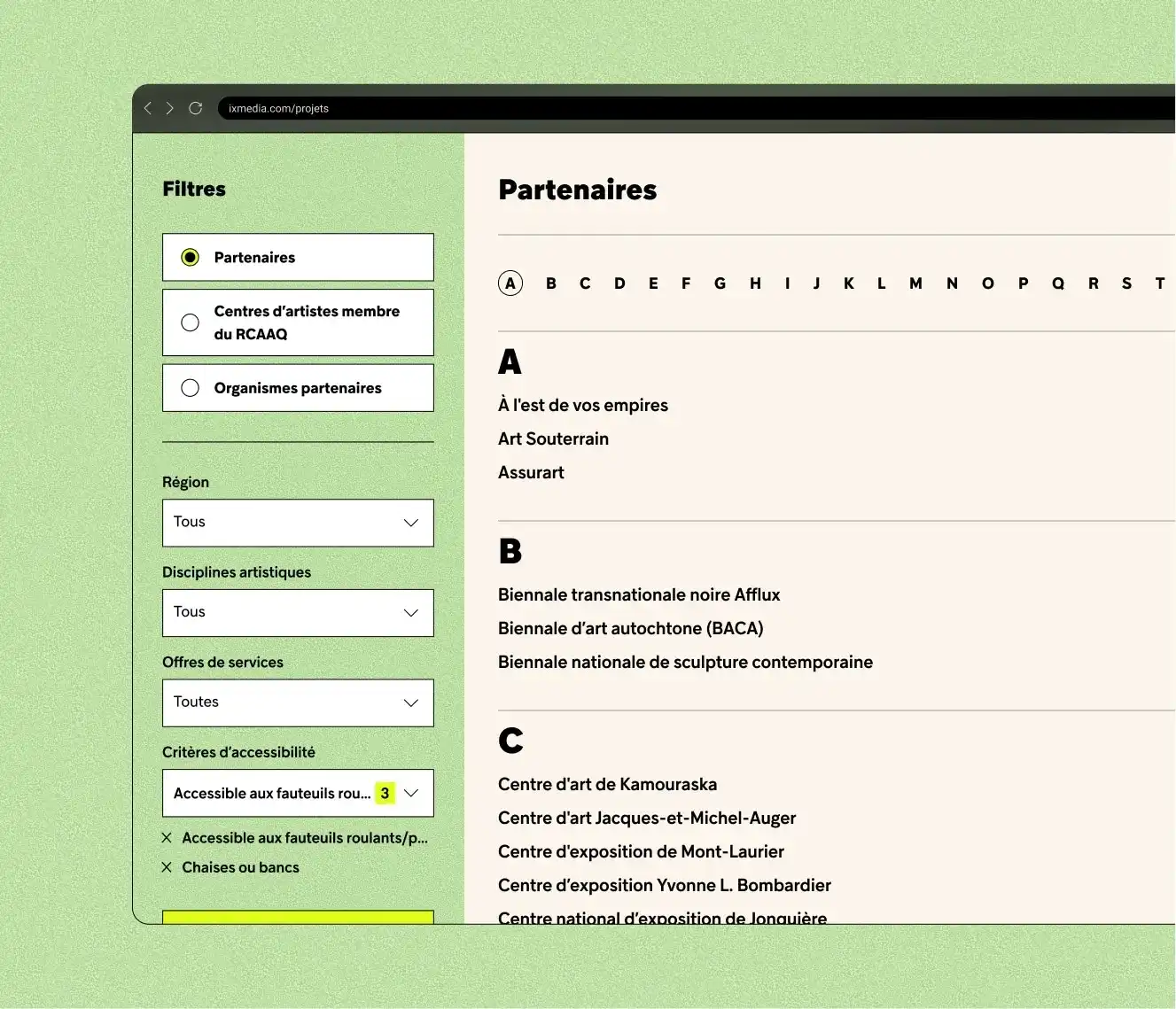Expand the Disciplines artistiques dropdown
1176x1009 pixels.
[x=298, y=612]
